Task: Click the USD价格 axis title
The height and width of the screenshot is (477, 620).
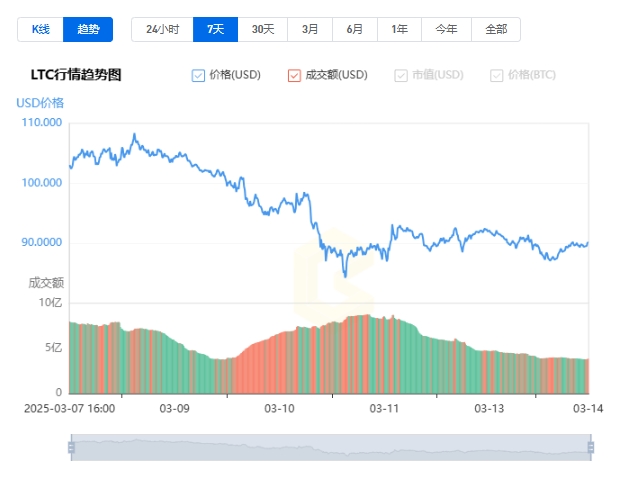Action: (x=40, y=103)
